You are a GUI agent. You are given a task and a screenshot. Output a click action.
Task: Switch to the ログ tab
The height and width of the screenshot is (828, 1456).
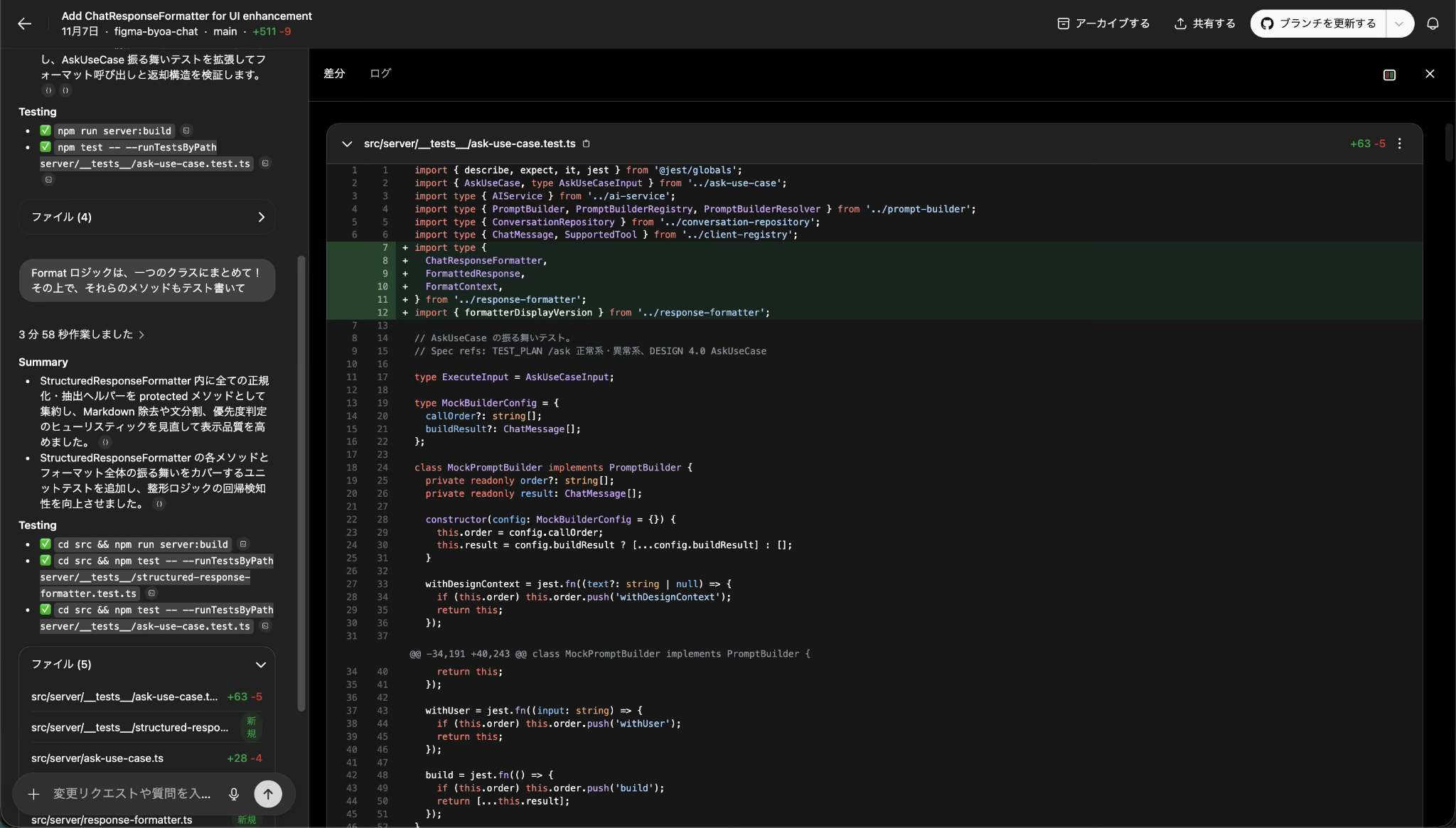380,73
